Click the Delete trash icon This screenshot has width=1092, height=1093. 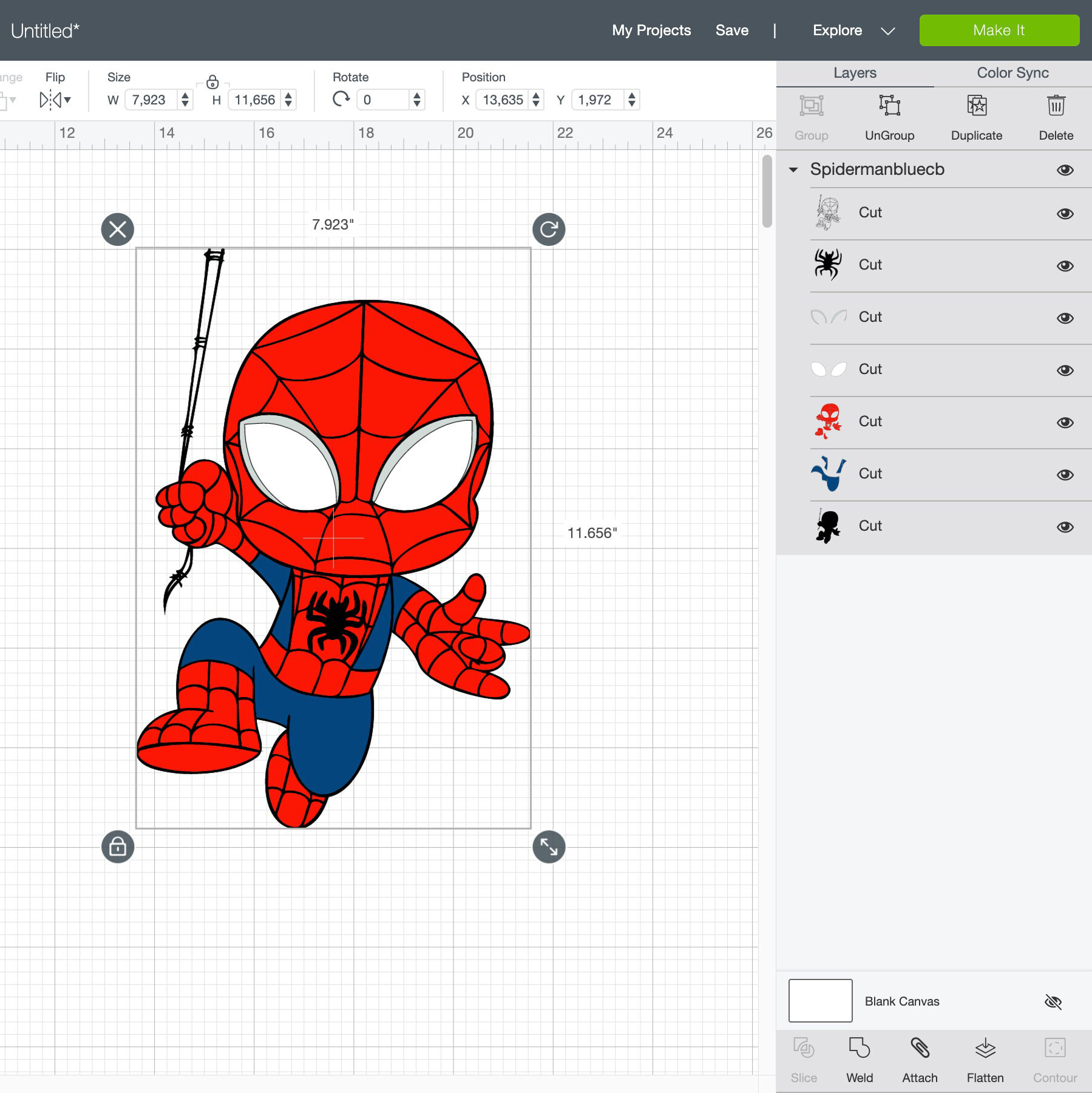(1055, 106)
